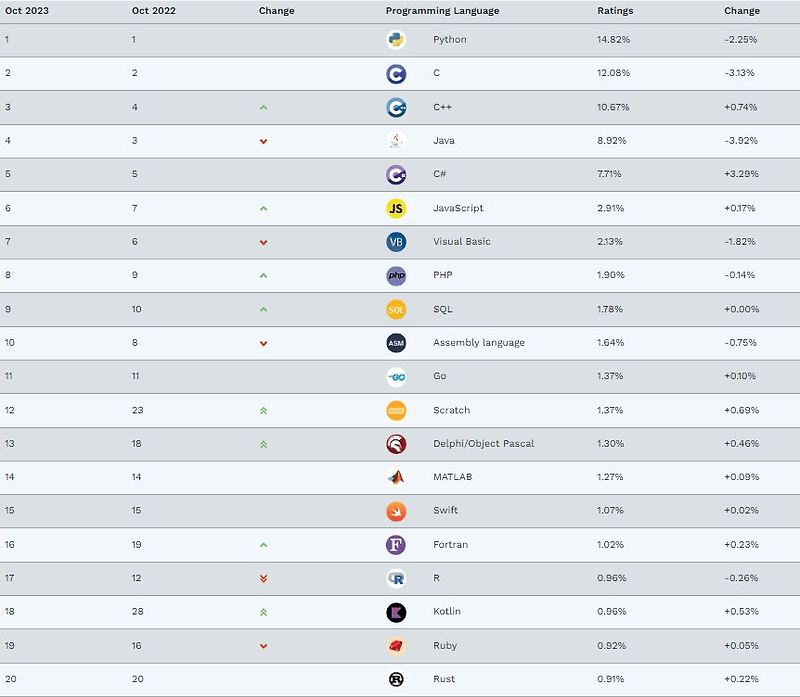800x697 pixels.
Task: Click the red down arrow for Java
Action: [x=263, y=141]
